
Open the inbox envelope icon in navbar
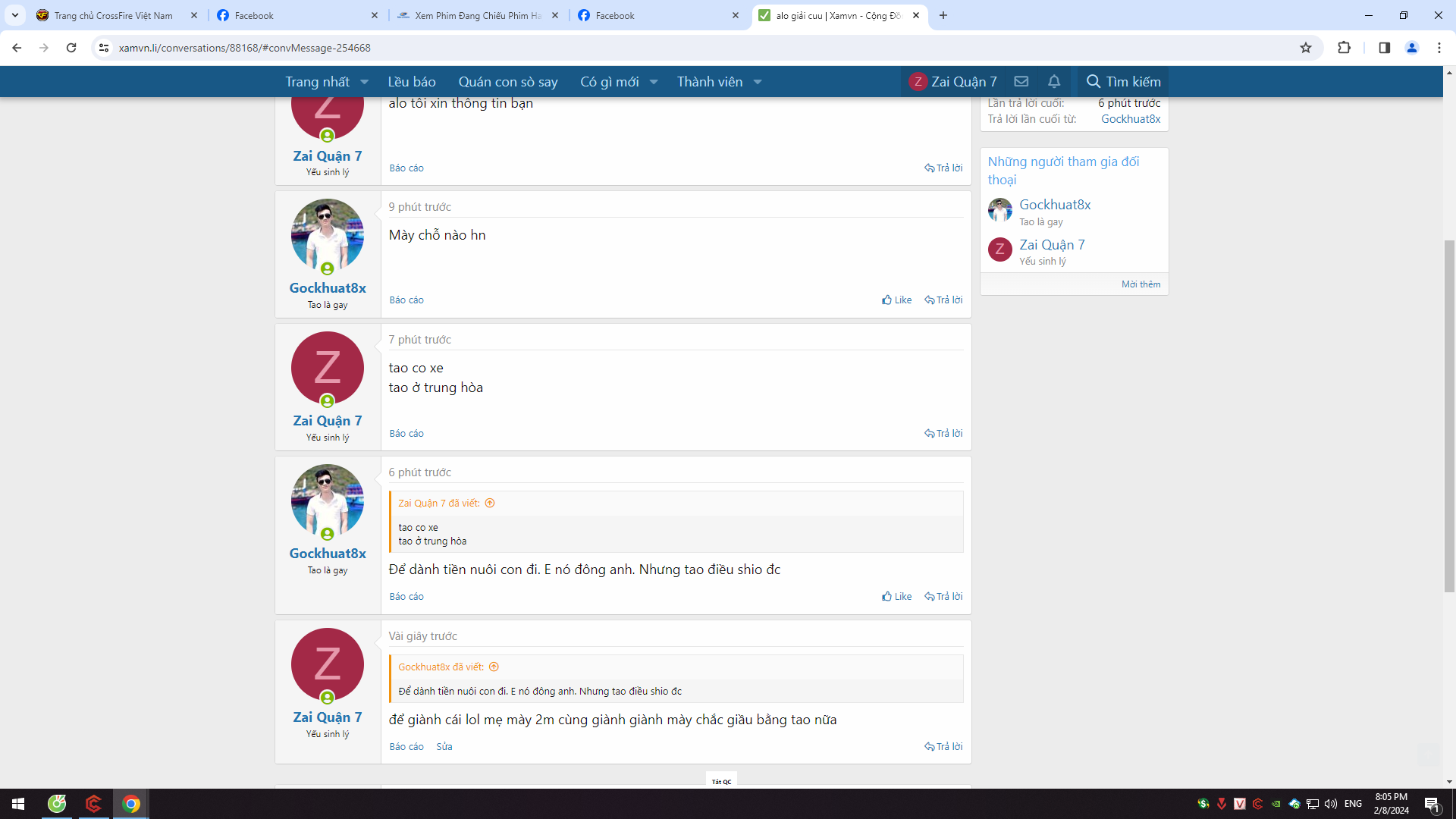tap(1021, 82)
